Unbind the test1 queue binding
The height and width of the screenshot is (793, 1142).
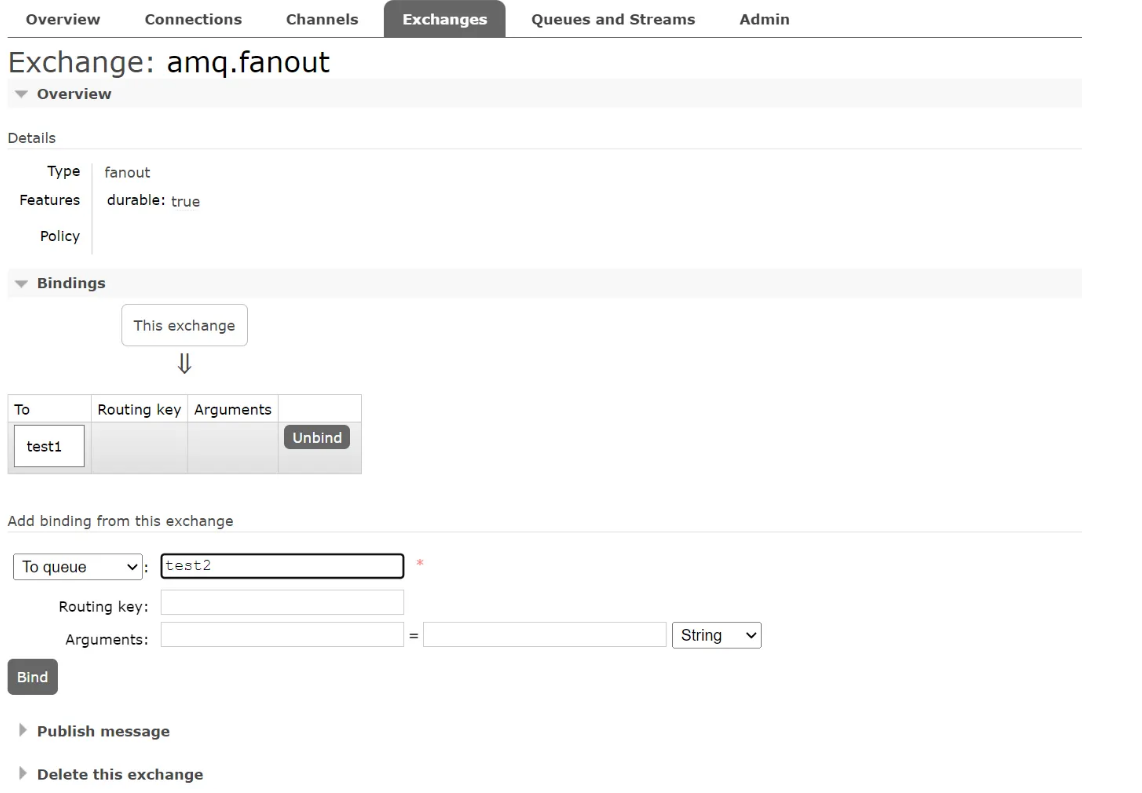click(x=317, y=438)
